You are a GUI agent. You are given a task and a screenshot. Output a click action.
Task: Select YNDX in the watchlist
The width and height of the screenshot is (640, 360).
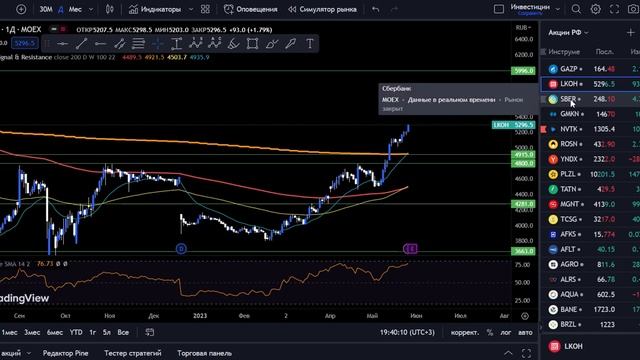click(x=590, y=159)
